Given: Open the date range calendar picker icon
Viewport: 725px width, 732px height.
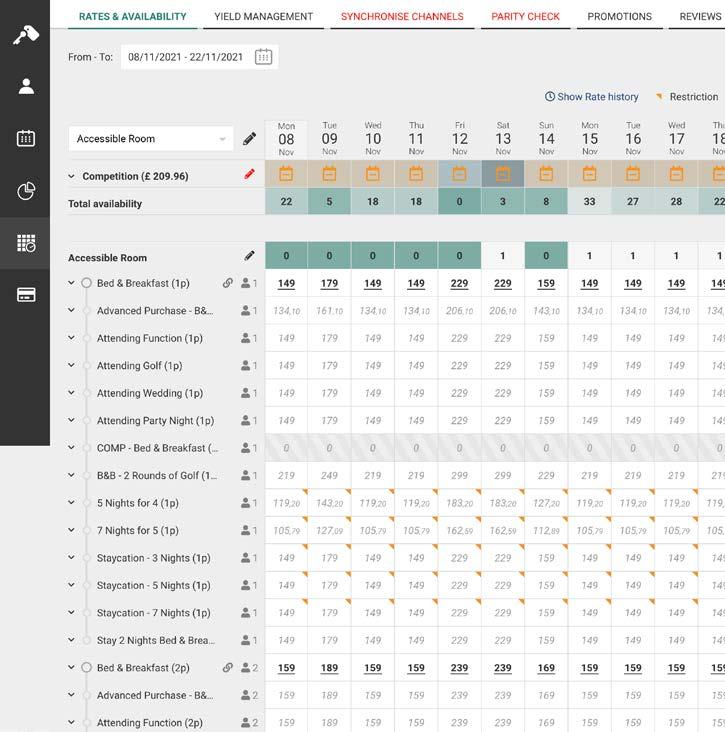Looking at the screenshot, I should (x=263, y=57).
